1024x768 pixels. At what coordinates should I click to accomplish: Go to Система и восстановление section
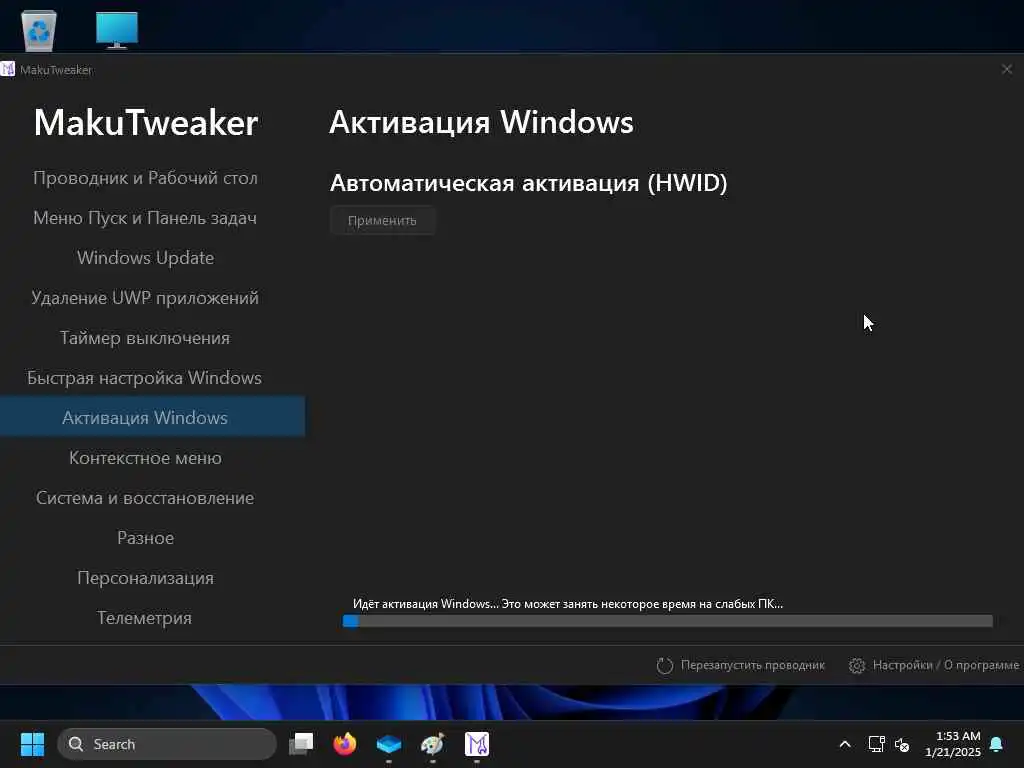(x=145, y=498)
